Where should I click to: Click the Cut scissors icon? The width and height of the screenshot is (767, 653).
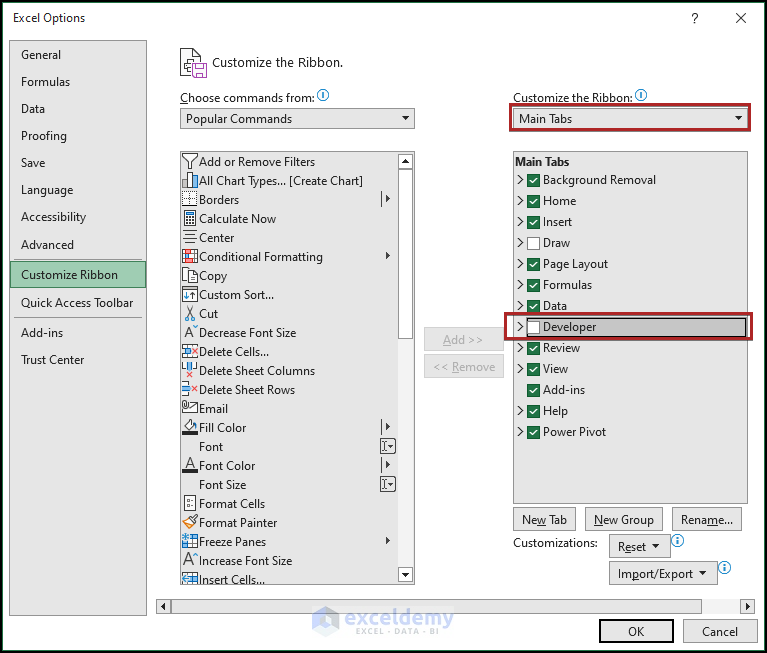[x=190, y=314]
